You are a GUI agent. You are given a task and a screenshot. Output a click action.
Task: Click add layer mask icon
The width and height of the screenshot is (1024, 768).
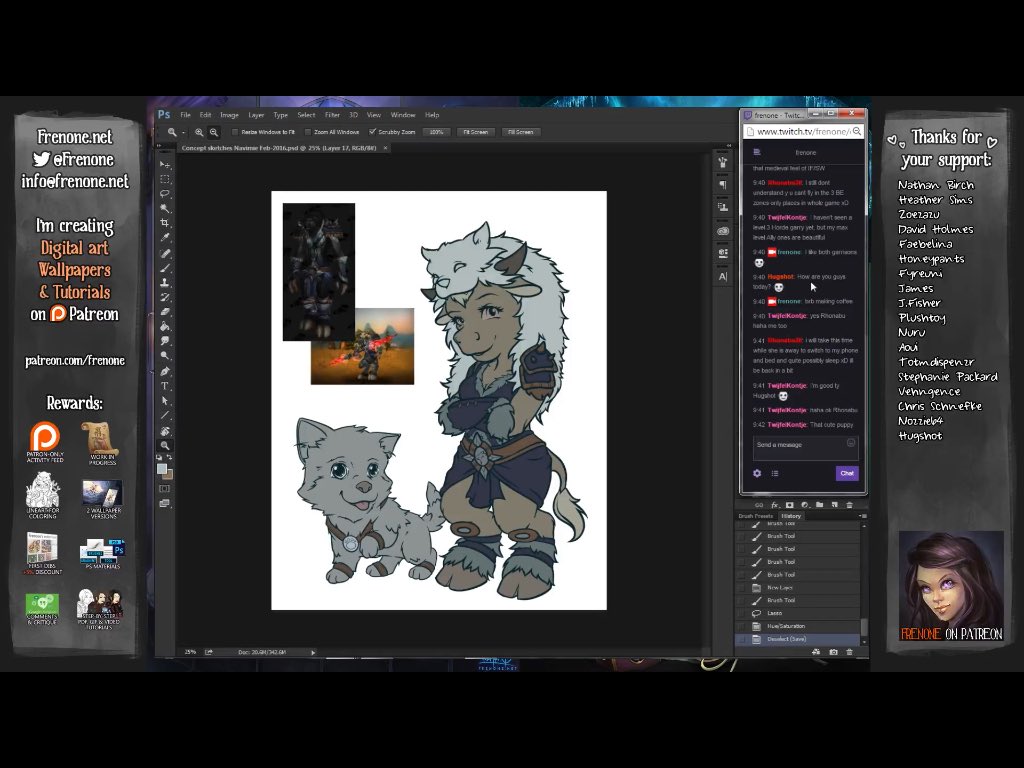[x=790, y=505]
